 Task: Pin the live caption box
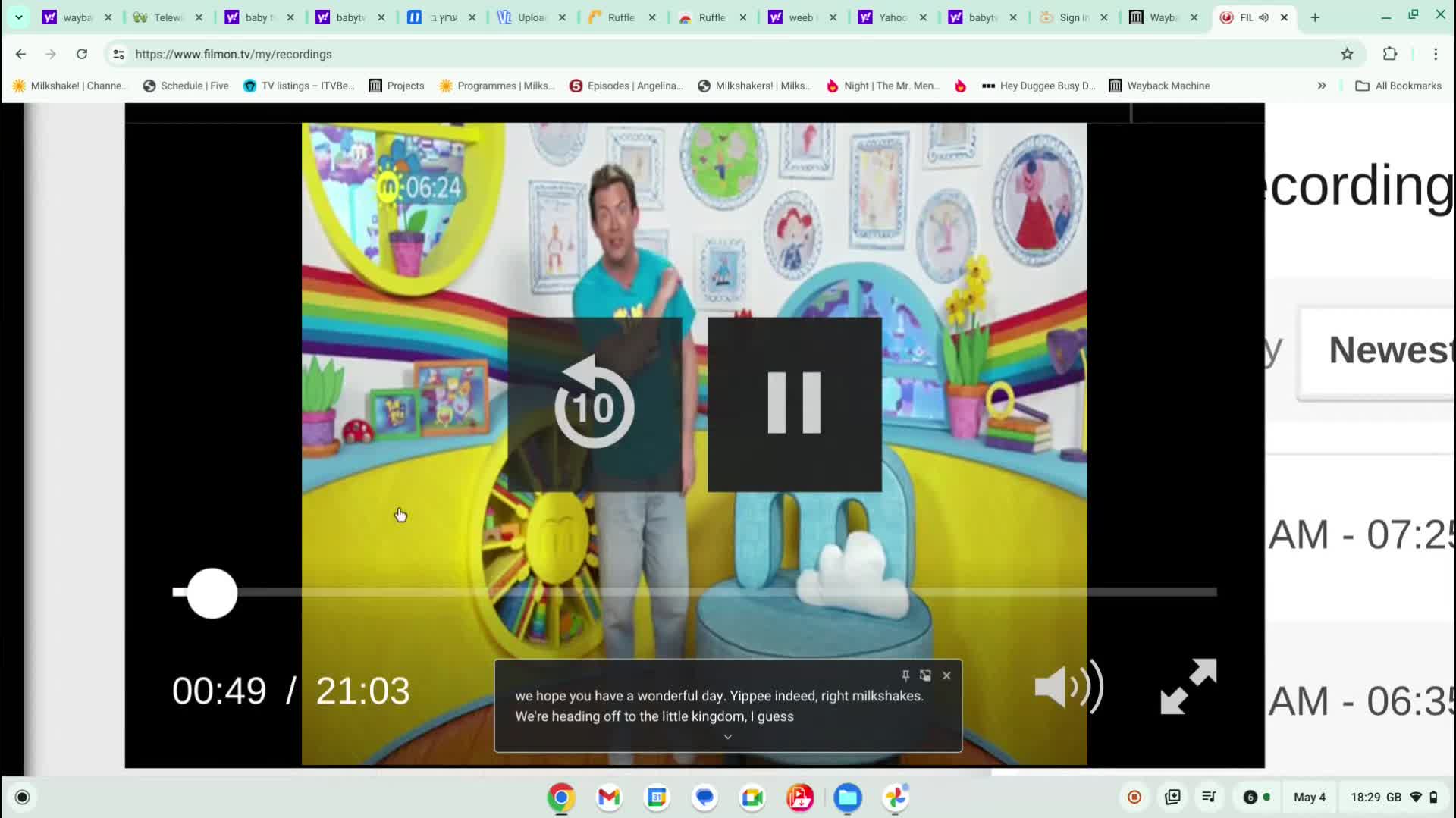[x=904, y=675]
